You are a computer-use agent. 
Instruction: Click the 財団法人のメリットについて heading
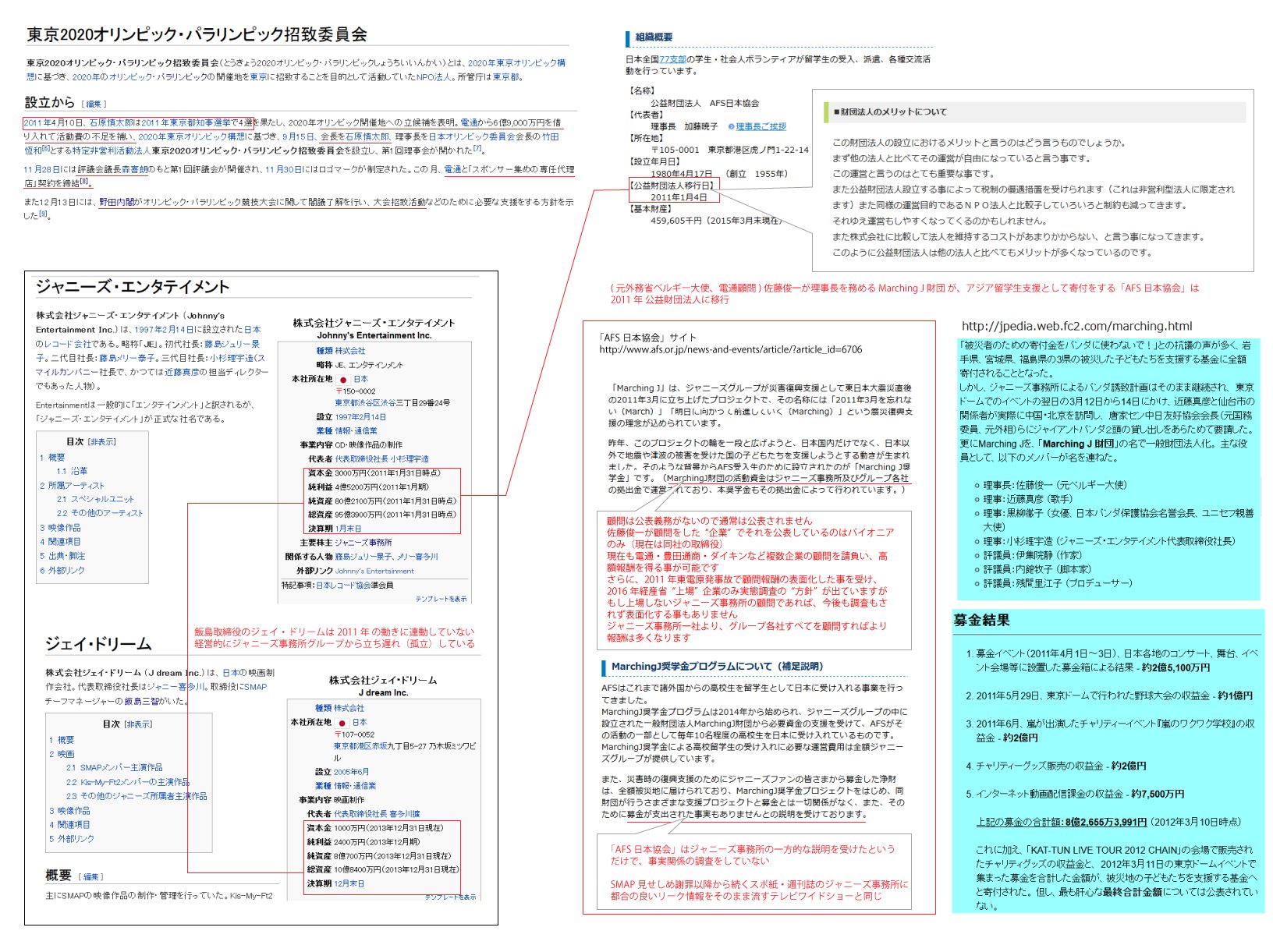(x=889, y=112)
